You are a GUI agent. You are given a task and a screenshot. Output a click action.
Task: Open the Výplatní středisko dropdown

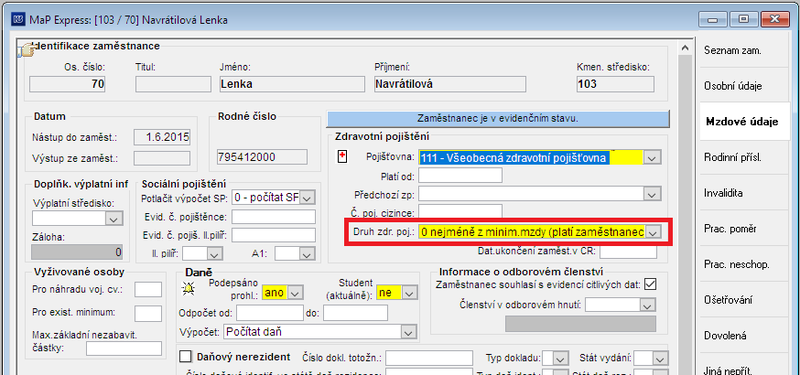pyautogui.click(x=114, y=218)
